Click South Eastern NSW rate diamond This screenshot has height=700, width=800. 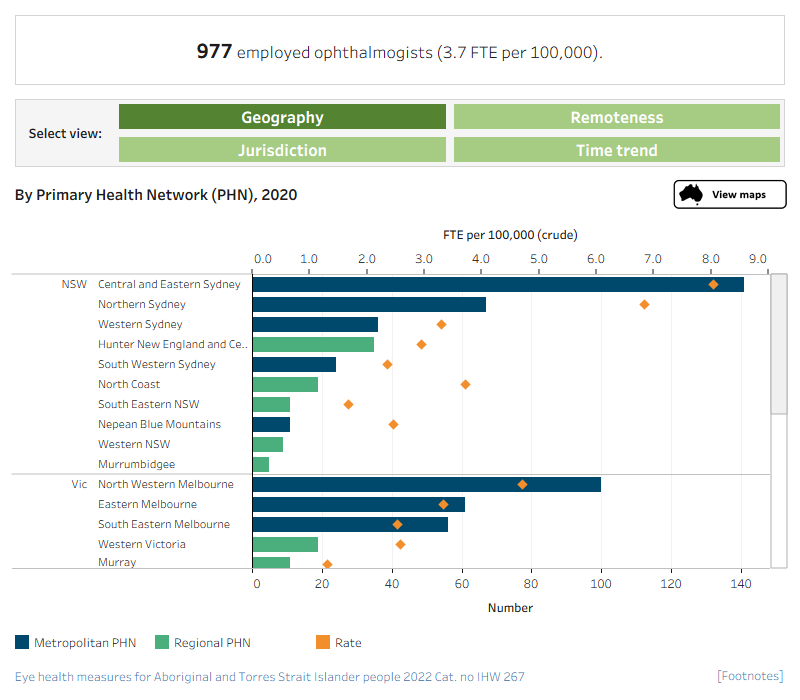click(348, 405)
